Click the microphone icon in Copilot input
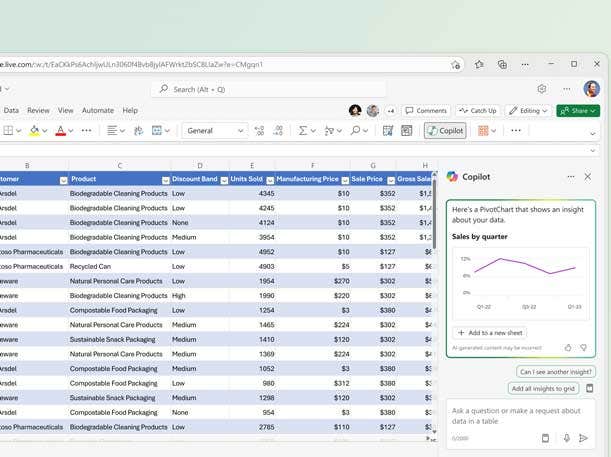This screenshot has height=457, width=611. click(566, 438)
